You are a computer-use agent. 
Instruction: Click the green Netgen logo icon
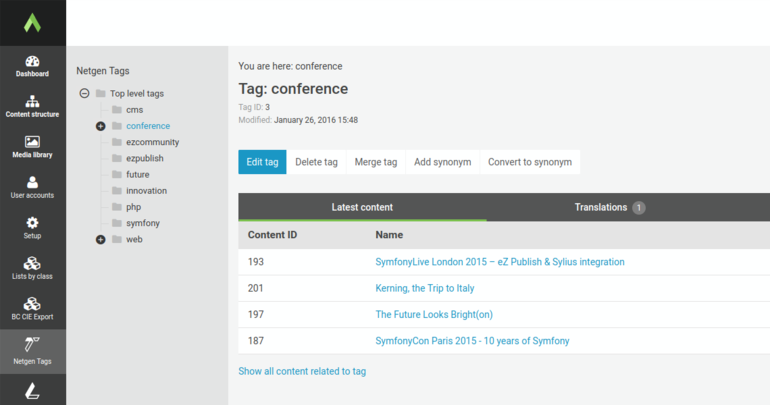coord(32,23)
